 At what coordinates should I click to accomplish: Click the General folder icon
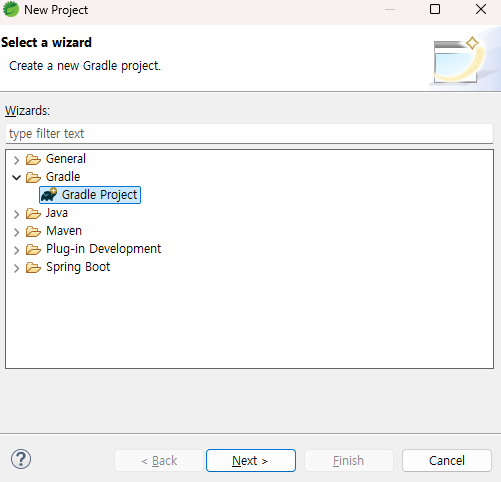33,159
